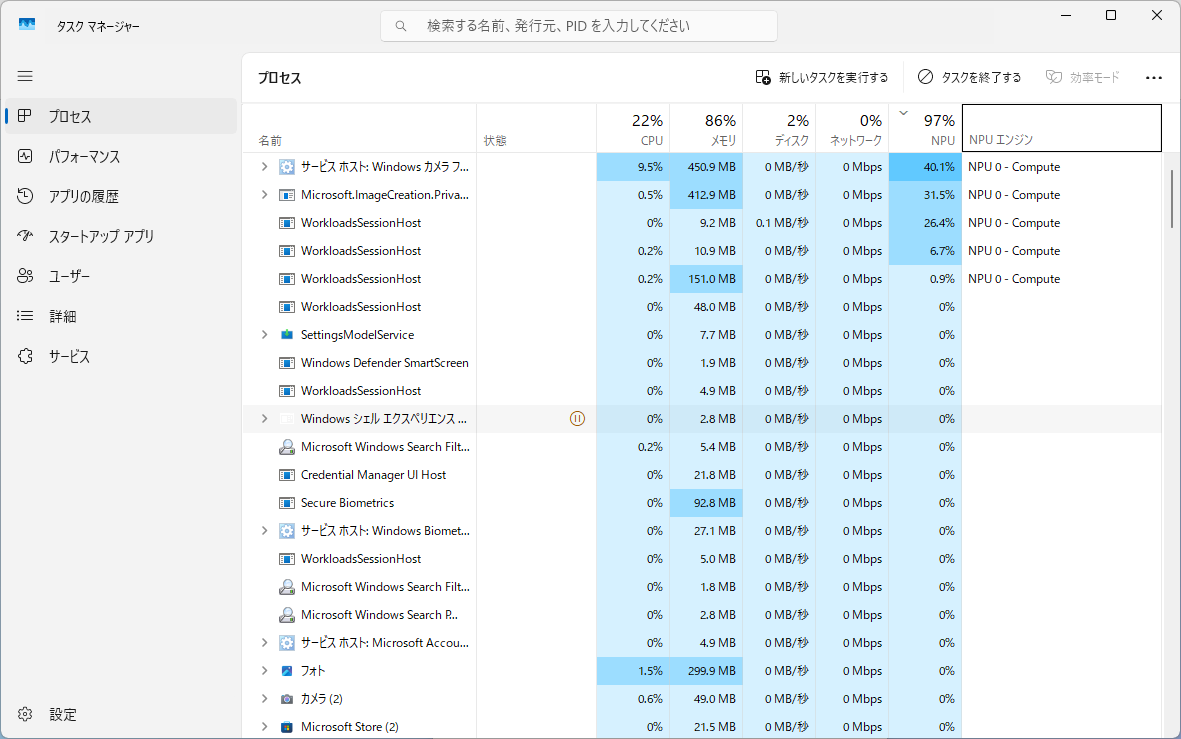
Task: Select the 40.1% NPU usage cell
Action: tap(925, 166)
